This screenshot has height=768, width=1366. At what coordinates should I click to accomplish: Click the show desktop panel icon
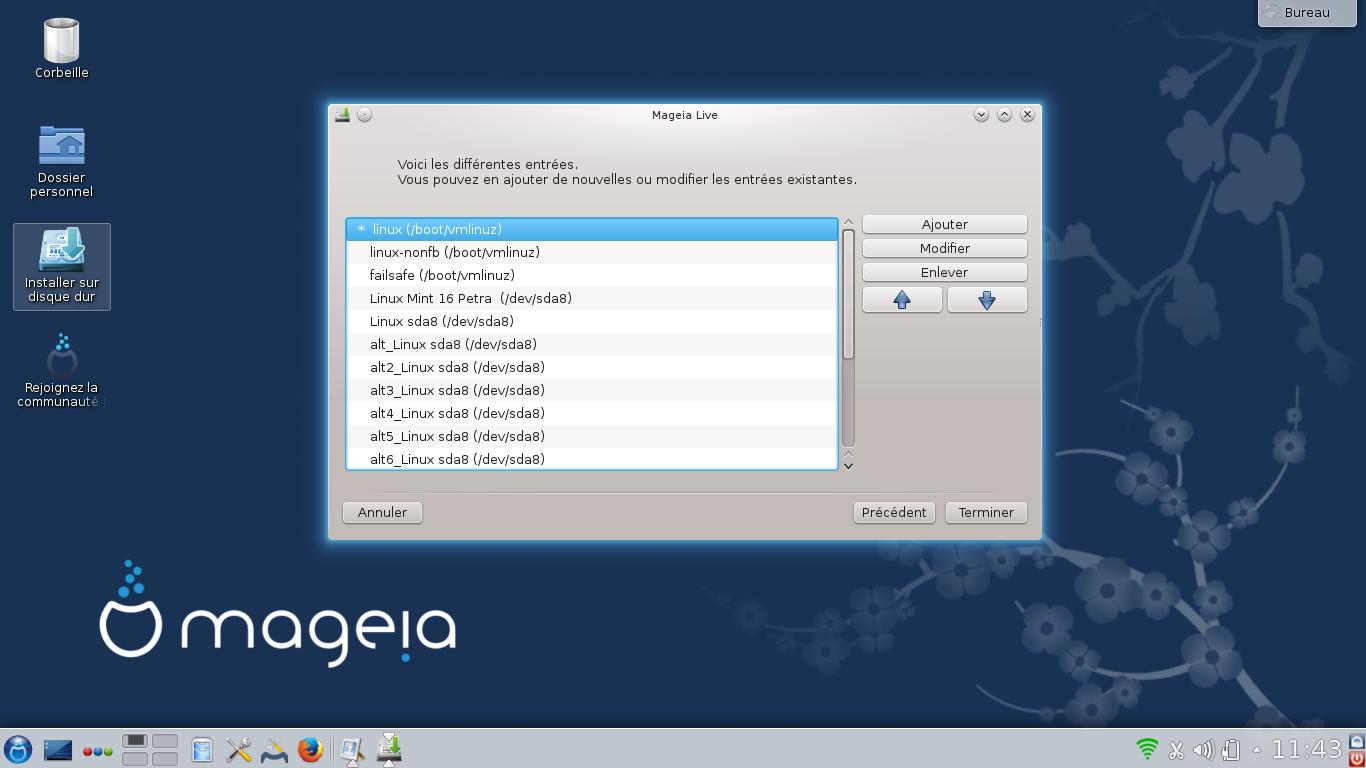point(58,750)
